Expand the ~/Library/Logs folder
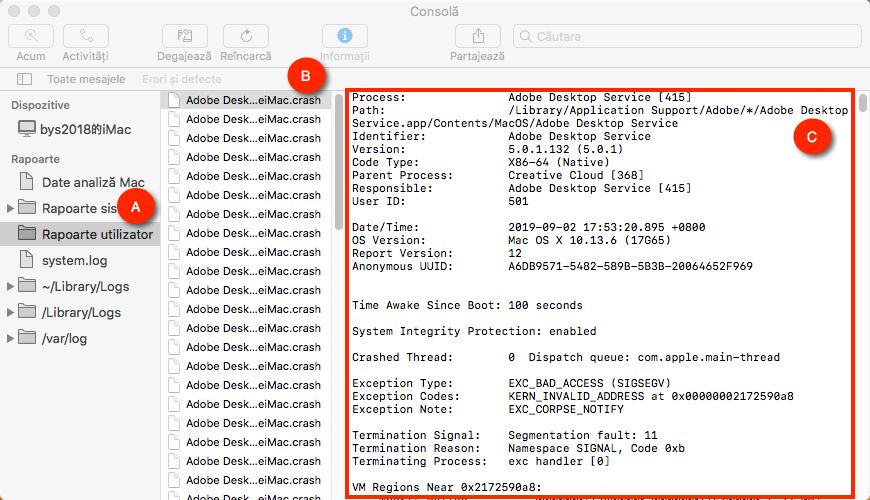Image resolution: width=870 pixels, height=500 pixels. pyautogui.click(x=10, y=286)
